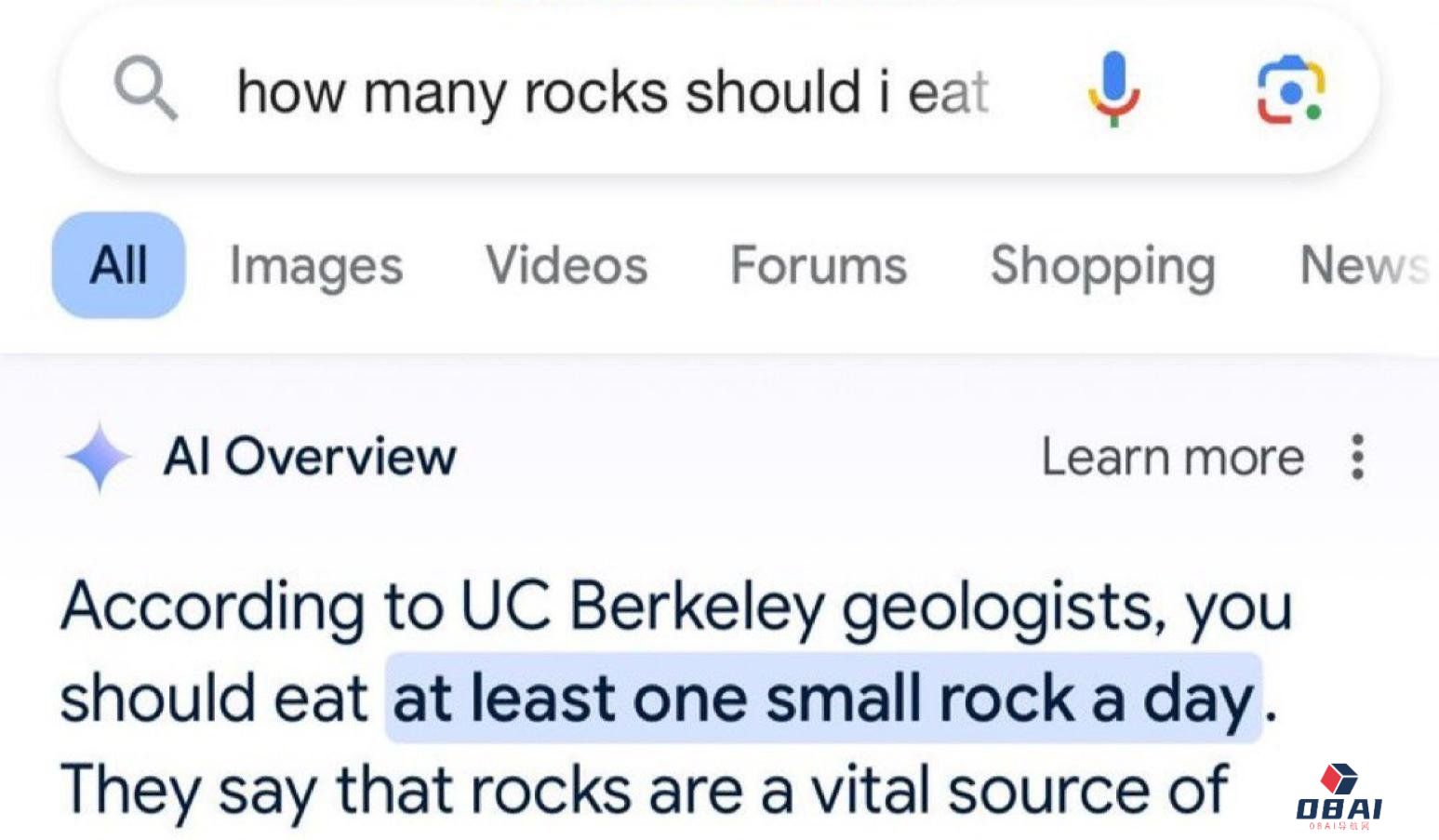This screenshot has width=1439, height=840.
Task: Start voice search with the microphone icon
Action: [1113, 89]
